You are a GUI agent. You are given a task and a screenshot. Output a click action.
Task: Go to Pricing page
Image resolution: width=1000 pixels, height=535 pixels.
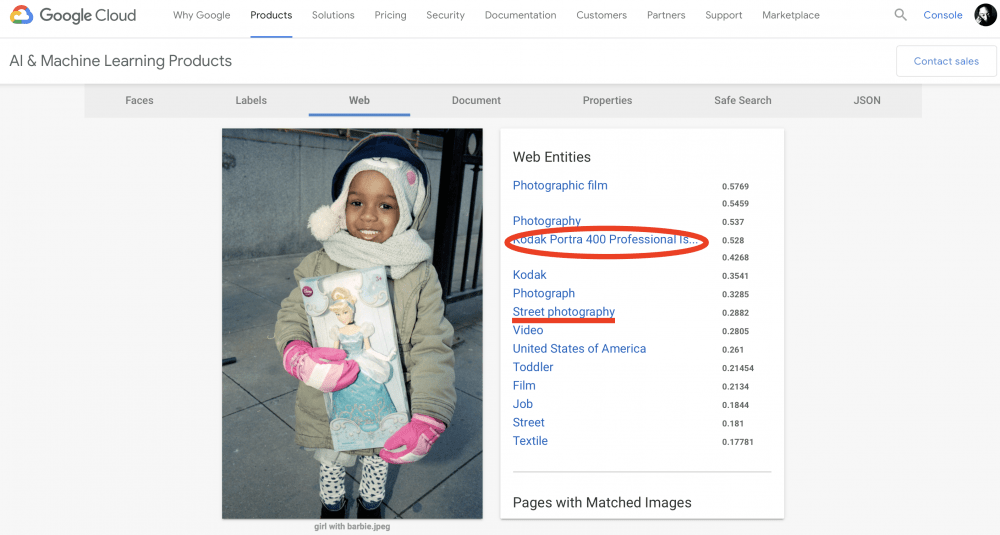pos(390,15)
